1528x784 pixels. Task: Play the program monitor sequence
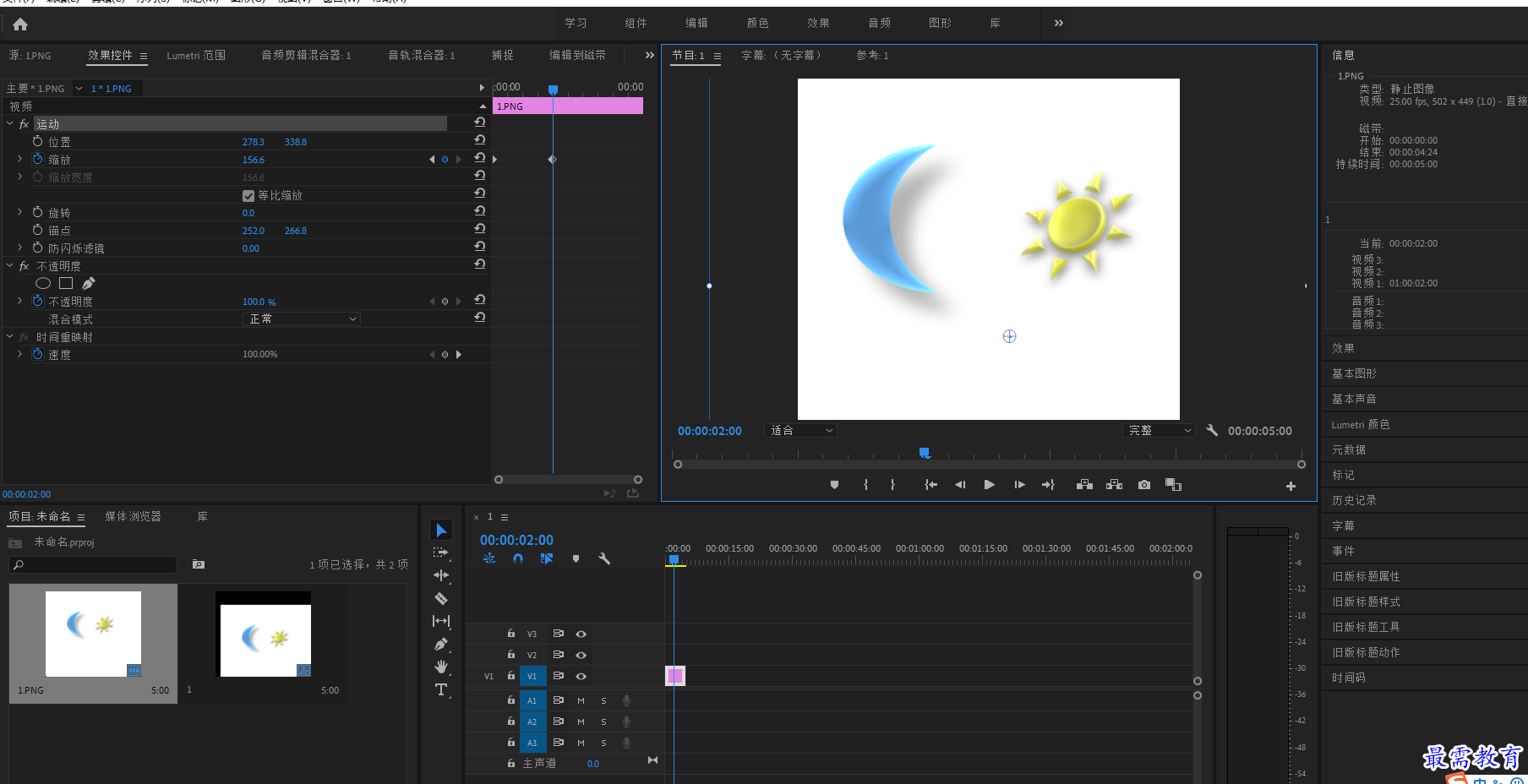989,485
